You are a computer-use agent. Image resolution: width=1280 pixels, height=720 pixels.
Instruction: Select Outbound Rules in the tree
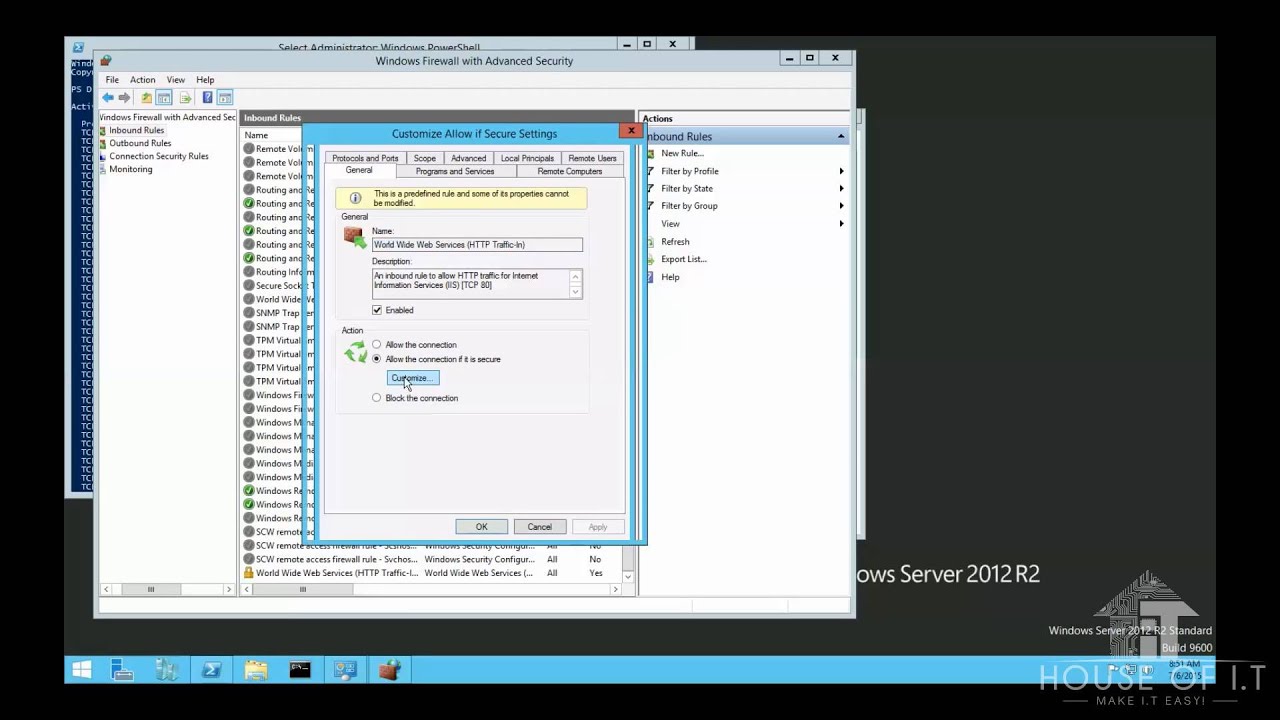(x=140, y=143)
